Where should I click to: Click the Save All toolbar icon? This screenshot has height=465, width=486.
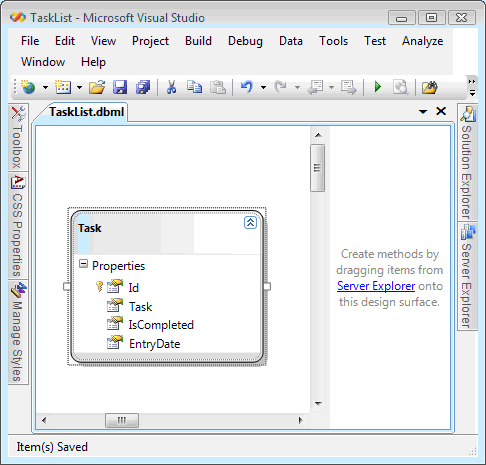143,87
